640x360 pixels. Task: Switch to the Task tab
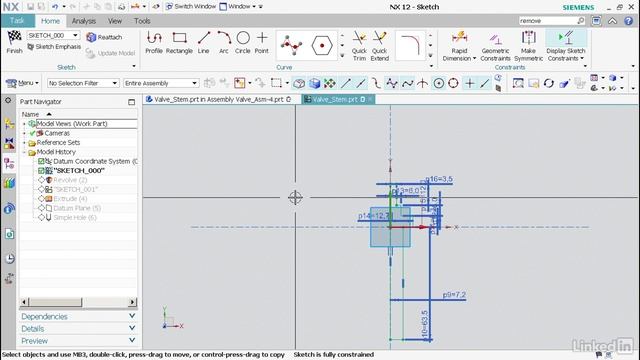tap(17, 21)
